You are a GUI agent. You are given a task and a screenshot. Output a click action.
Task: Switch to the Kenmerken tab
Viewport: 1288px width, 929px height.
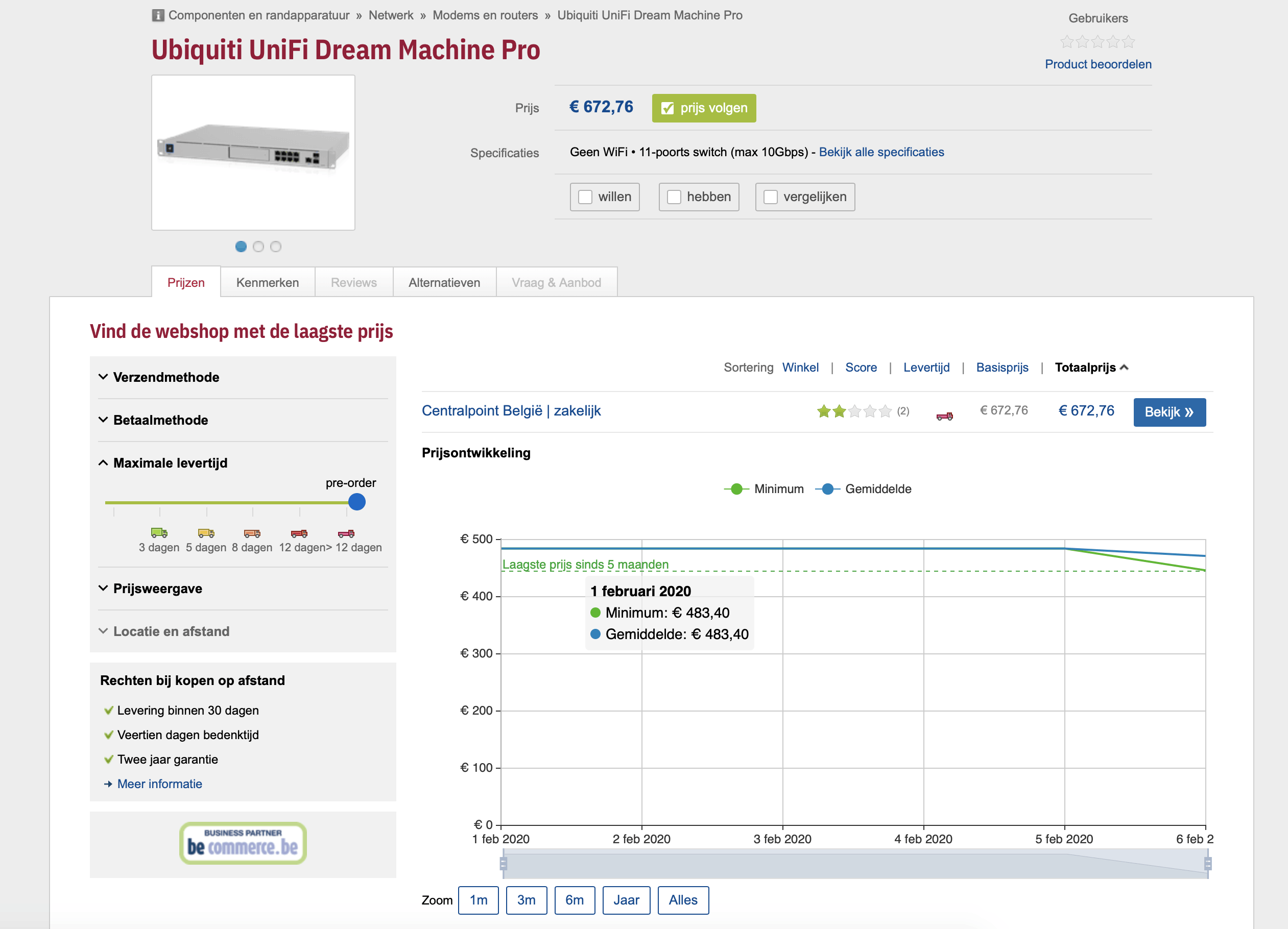pyautogui.click(x=268, y=283)
